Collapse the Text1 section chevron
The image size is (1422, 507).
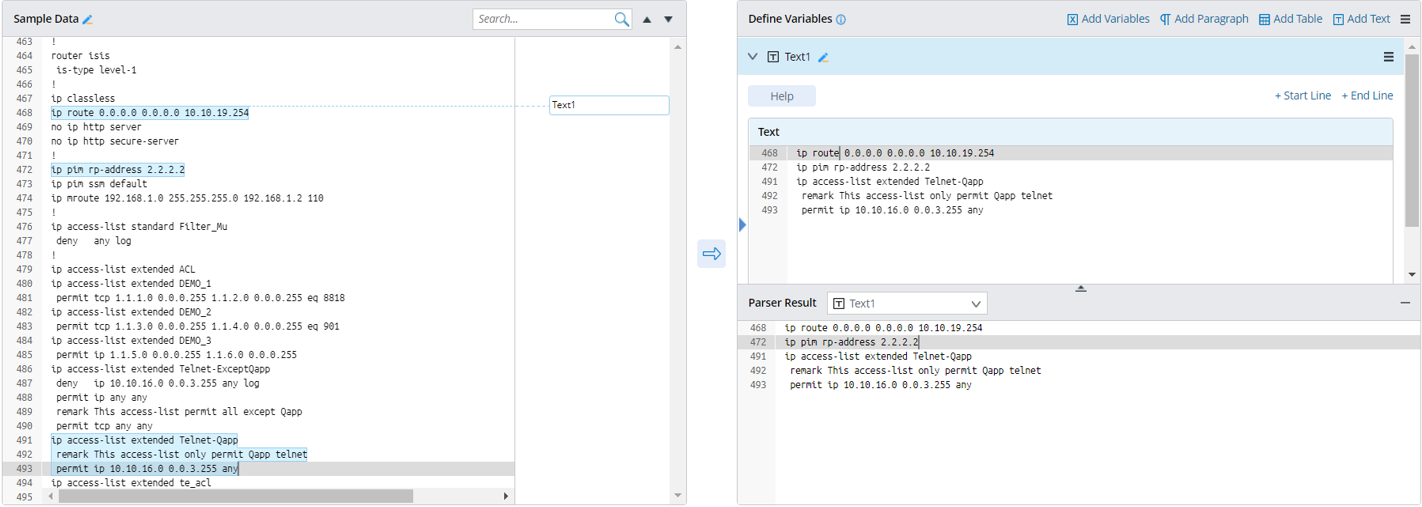753,57
